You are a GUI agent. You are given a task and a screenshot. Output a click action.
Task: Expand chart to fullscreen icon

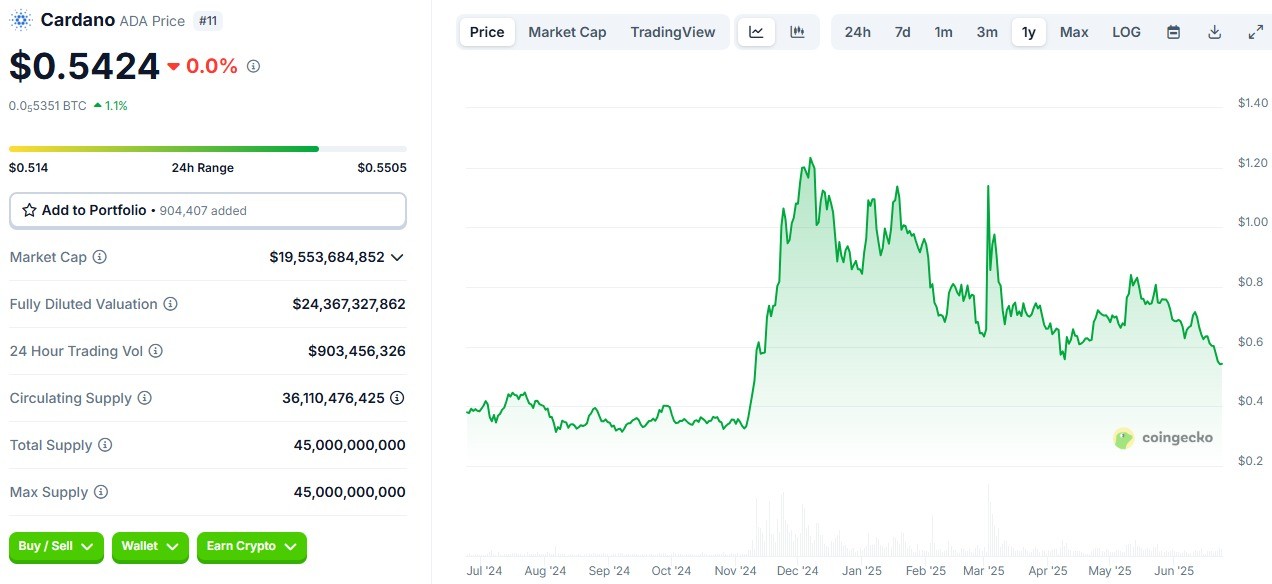tap(1256, 32)
